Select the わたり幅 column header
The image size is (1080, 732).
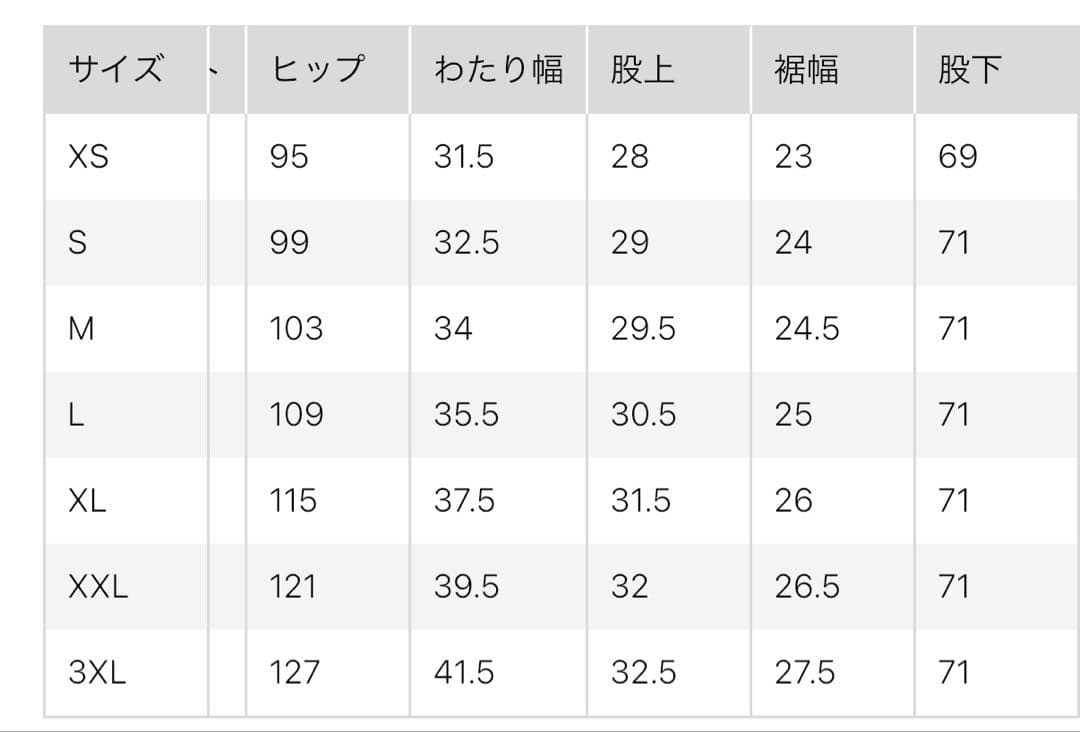pos(498,70)
